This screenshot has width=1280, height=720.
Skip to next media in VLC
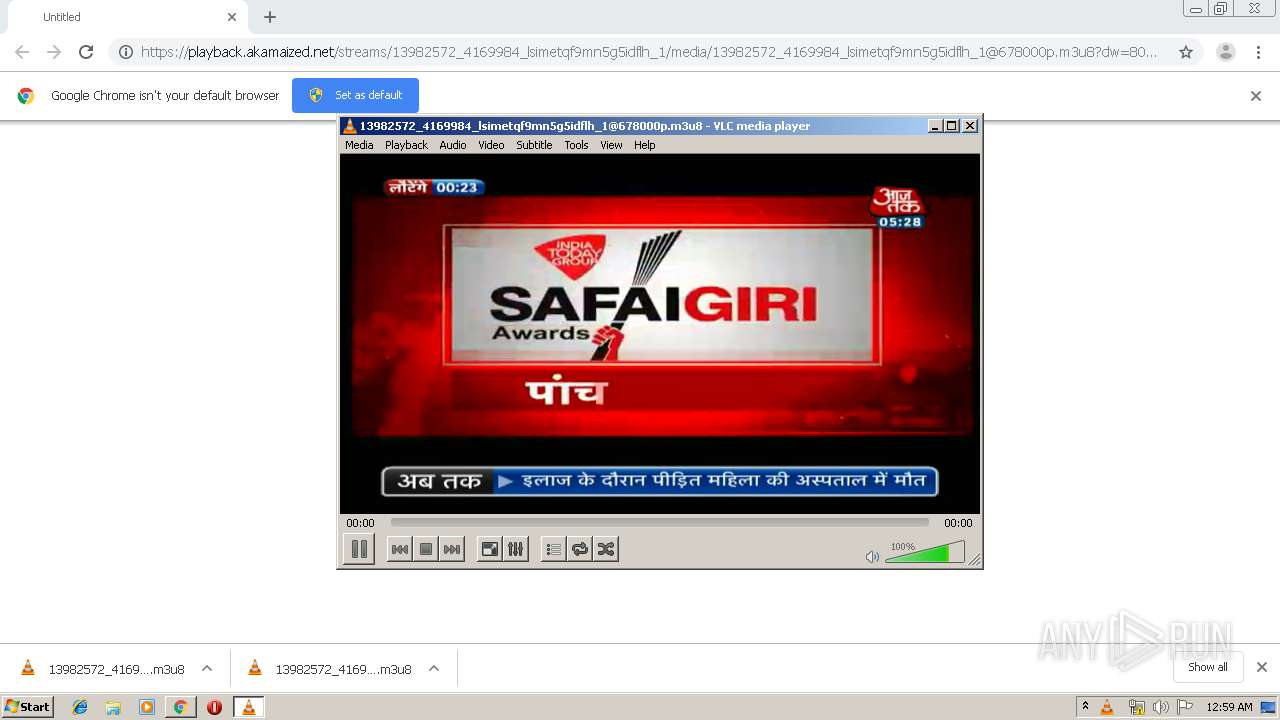[x=452, y=549]
